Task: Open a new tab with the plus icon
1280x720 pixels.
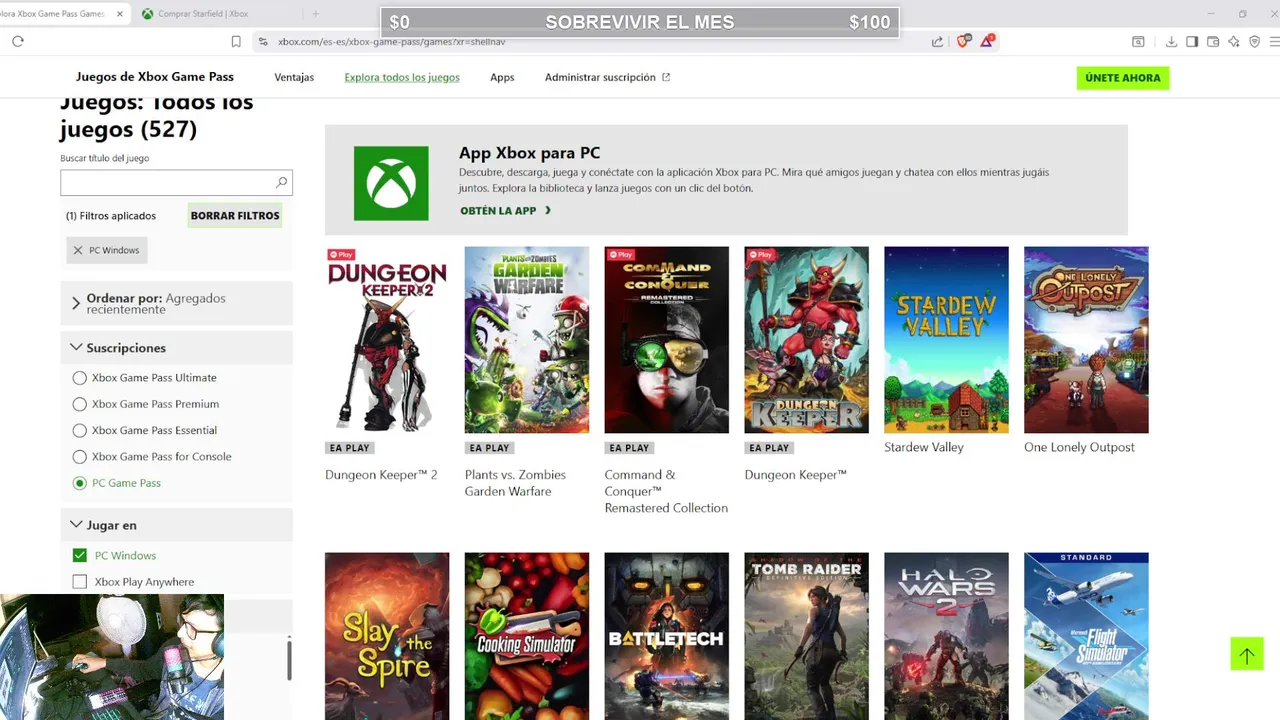Action: coord(316,14)
